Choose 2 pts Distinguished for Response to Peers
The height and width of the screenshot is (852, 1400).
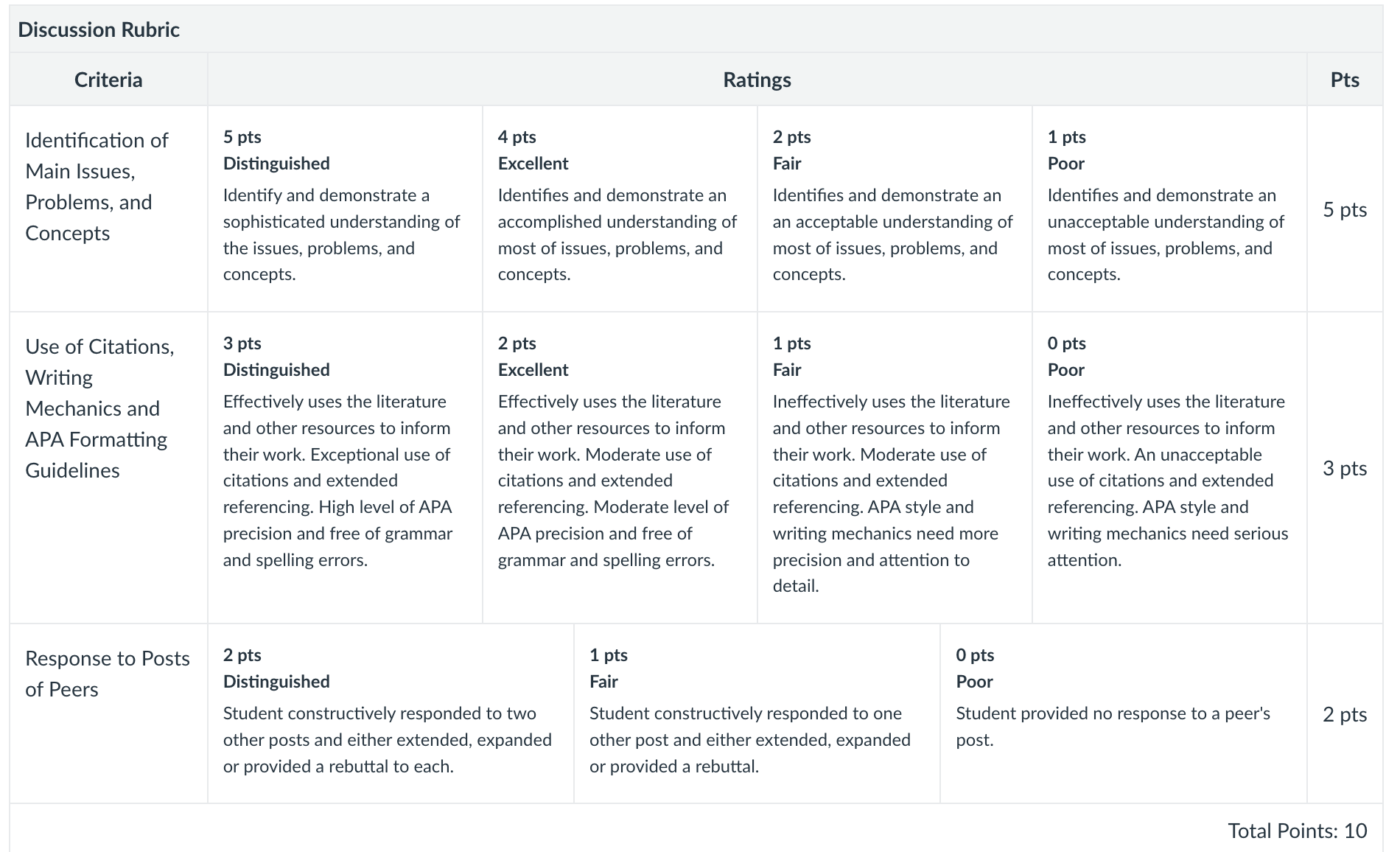[x=391, y=713]
